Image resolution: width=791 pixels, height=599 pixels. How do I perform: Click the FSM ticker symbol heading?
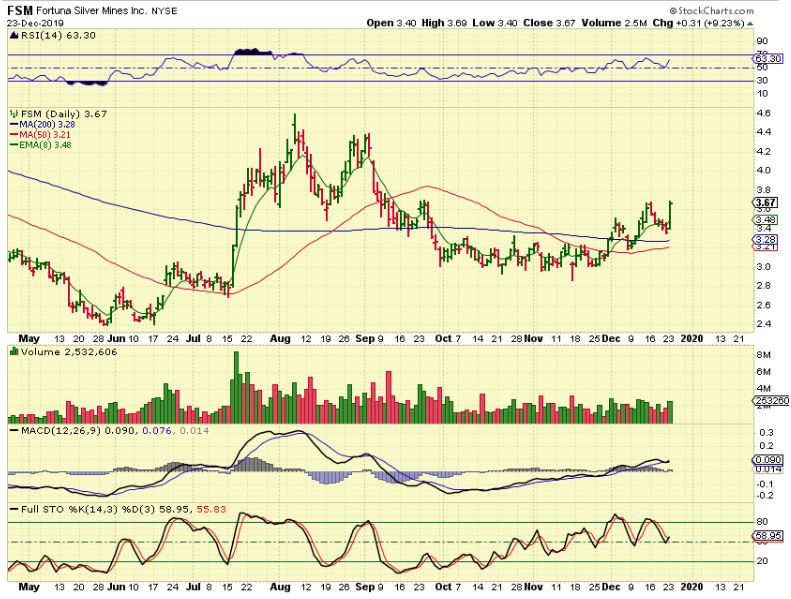[20, 10]
